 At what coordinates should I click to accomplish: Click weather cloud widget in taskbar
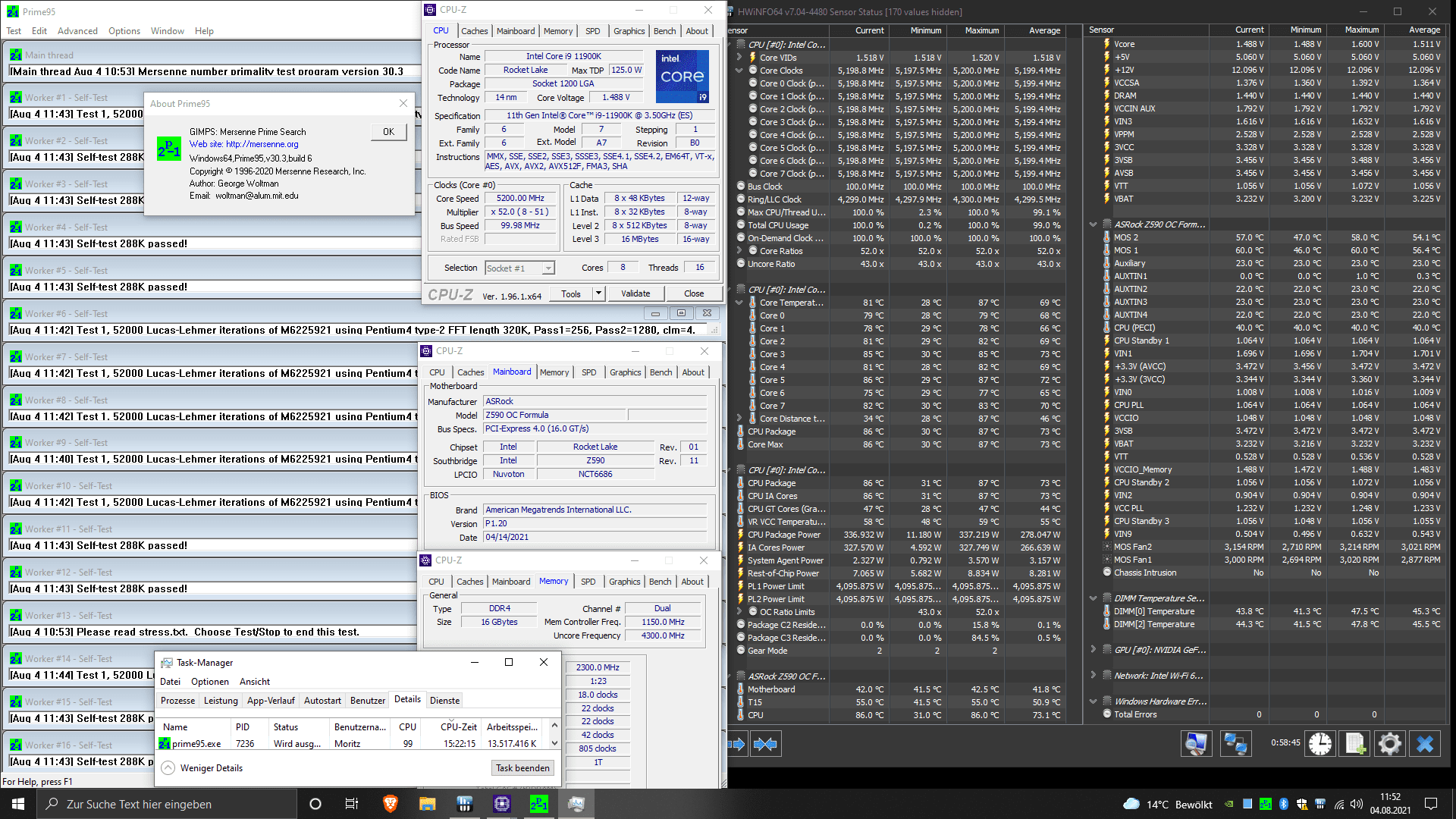click(x=1131, y=804)
